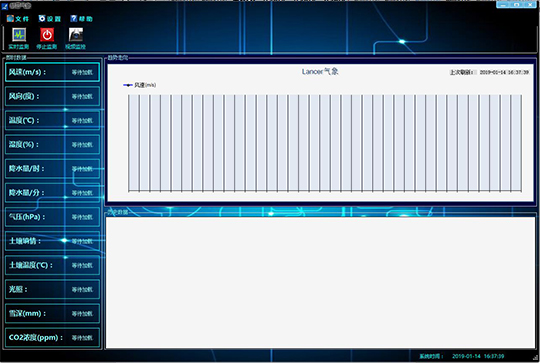
Task: Select the 风向(度) data row
Action: click(52, 96)
